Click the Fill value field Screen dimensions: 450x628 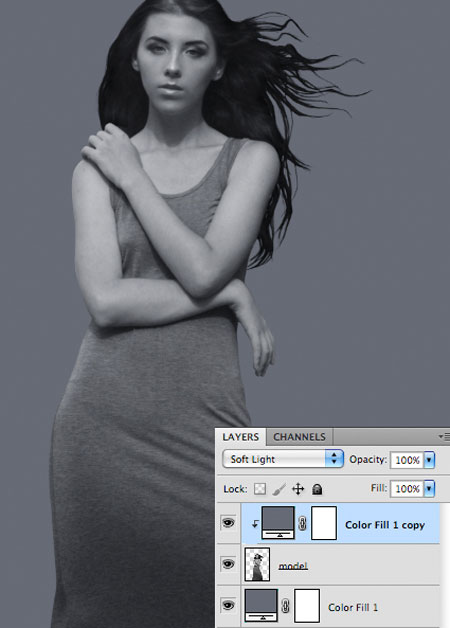(407, 489)
